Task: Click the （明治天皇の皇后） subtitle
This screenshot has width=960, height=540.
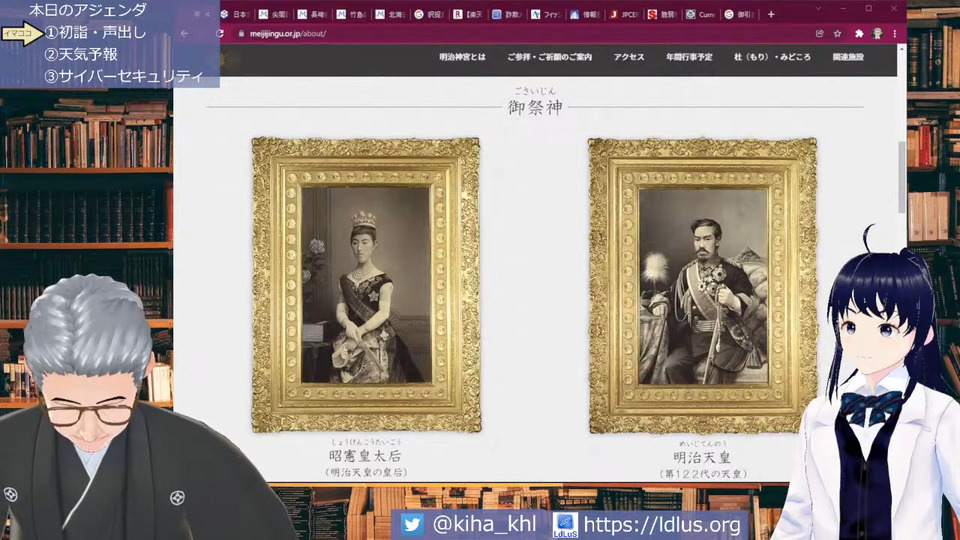Action: pyautogui.click(x=366, y=472)
